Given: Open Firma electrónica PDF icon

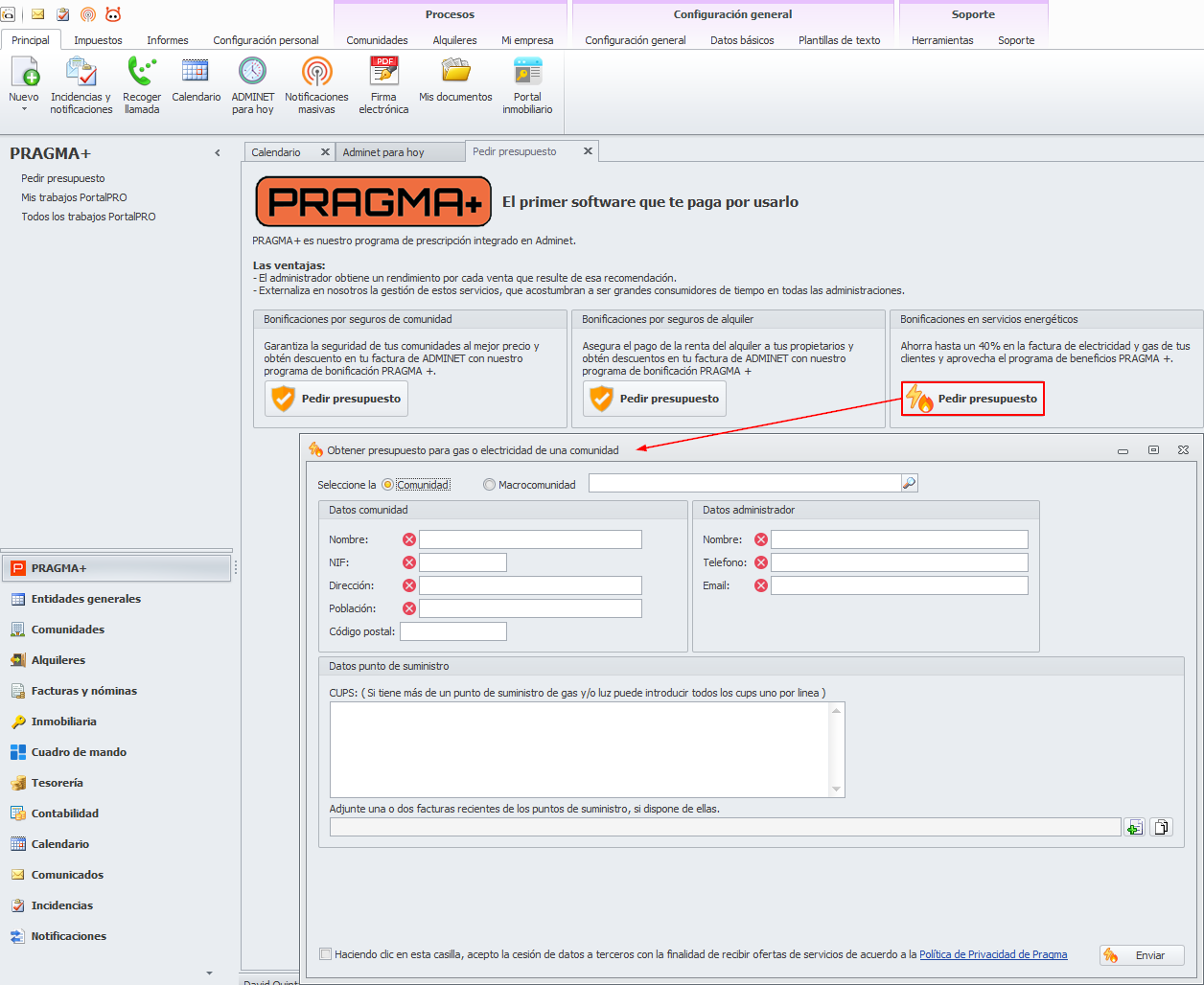Looking at the screenshot, I should click(383, 86).
